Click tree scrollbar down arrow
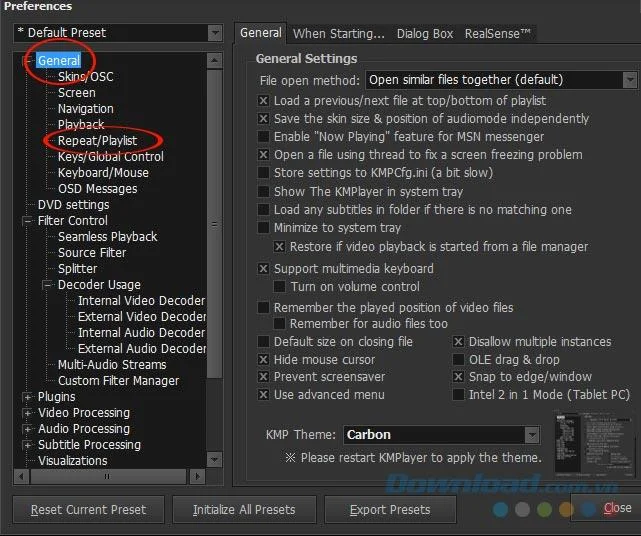This screenshot has height=536, width=641. coord(214,460)
